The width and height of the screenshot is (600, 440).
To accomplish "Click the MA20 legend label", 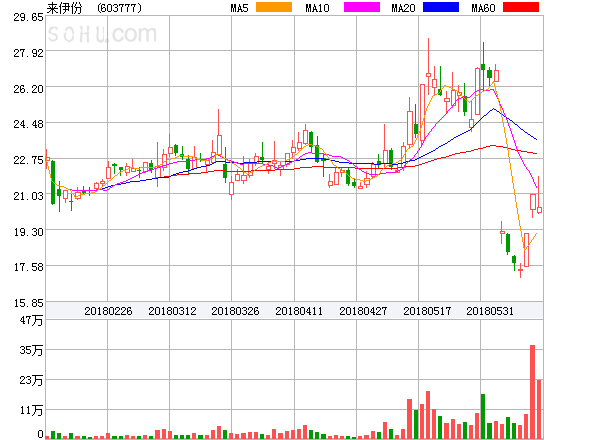I will click(x=403, y=8).
